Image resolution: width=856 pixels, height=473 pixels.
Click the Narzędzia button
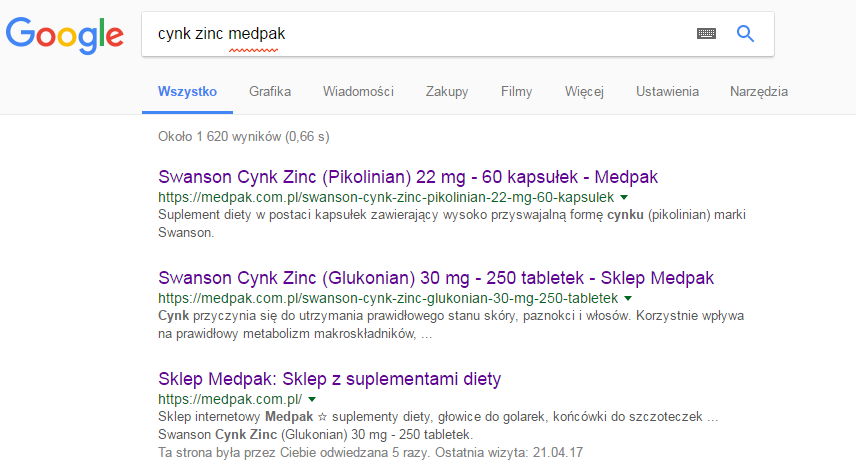(759, 92)
